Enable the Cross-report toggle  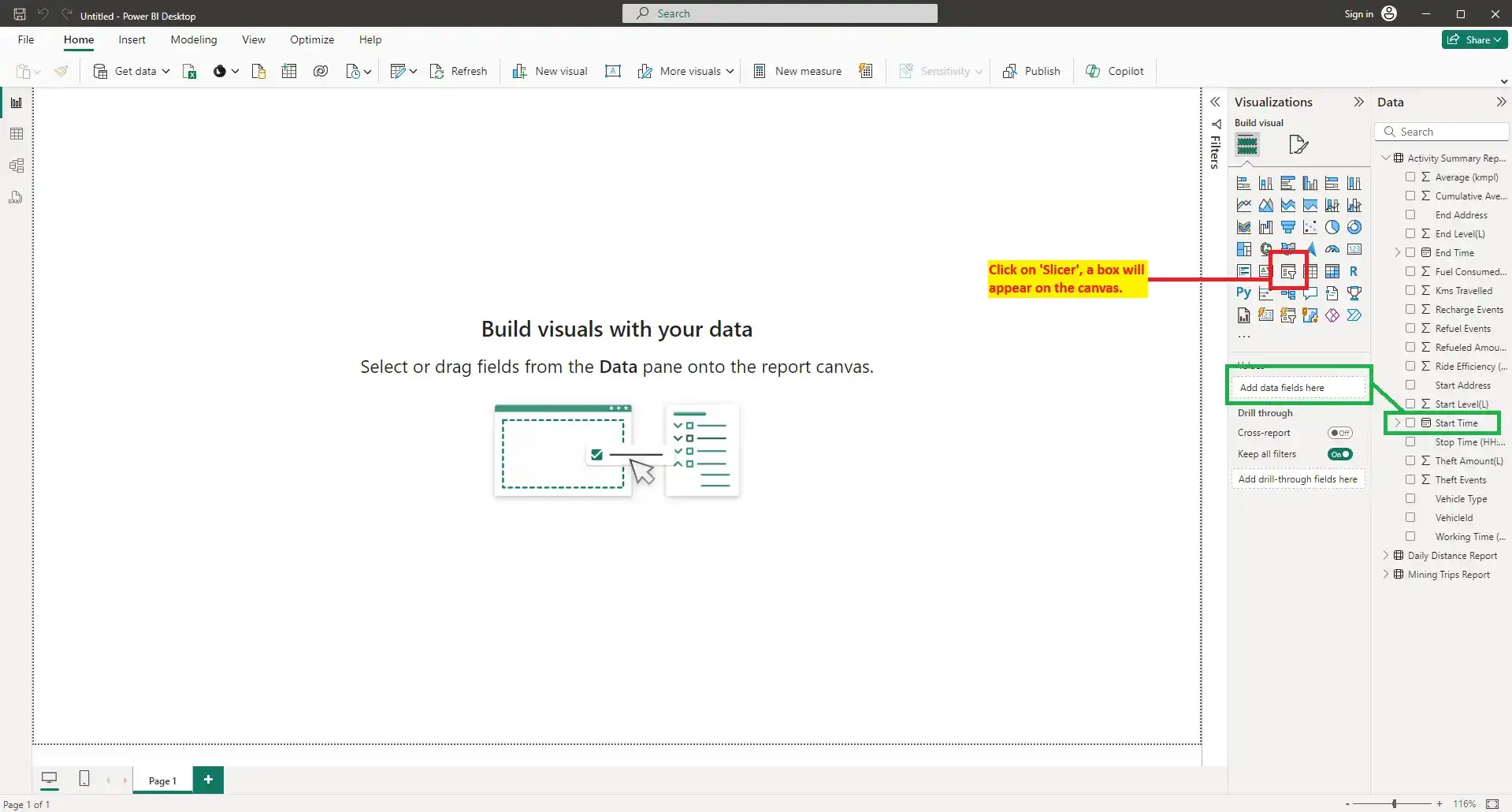coord(1339,433)
